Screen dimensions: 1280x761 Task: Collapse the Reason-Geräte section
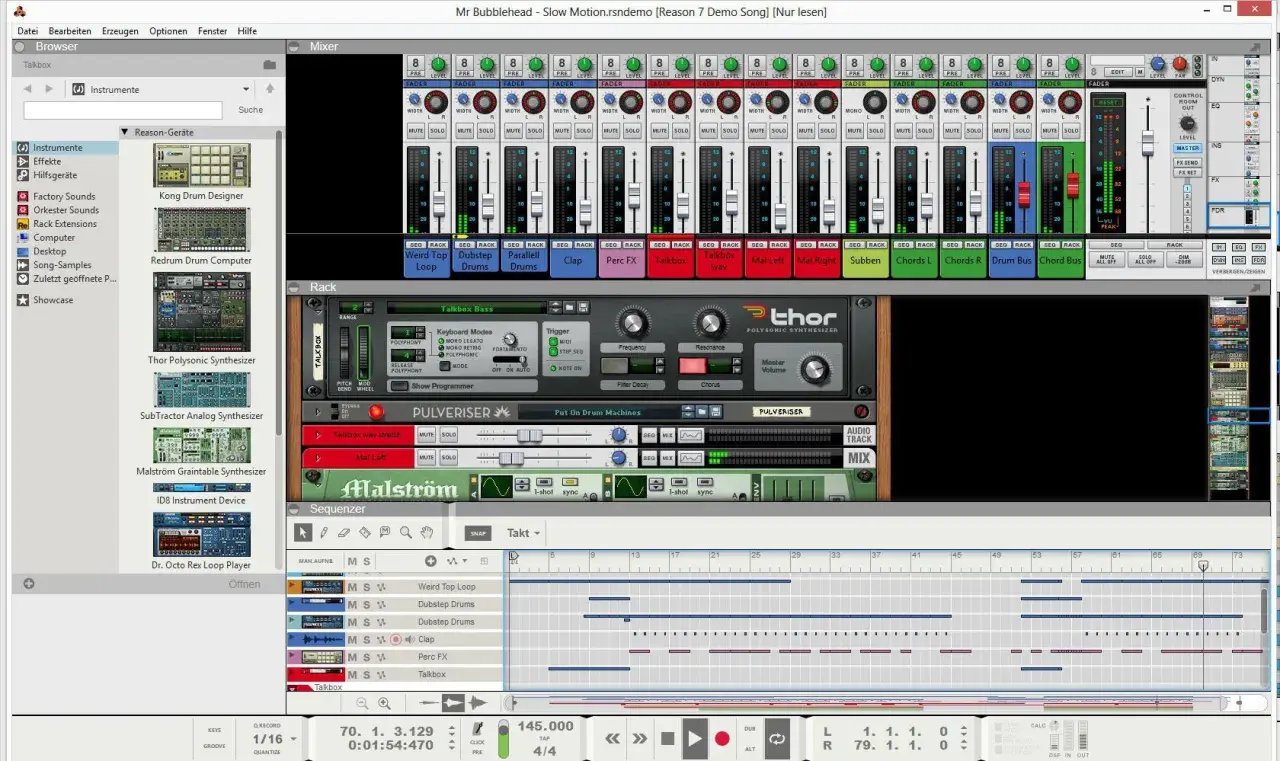point(125,132)
